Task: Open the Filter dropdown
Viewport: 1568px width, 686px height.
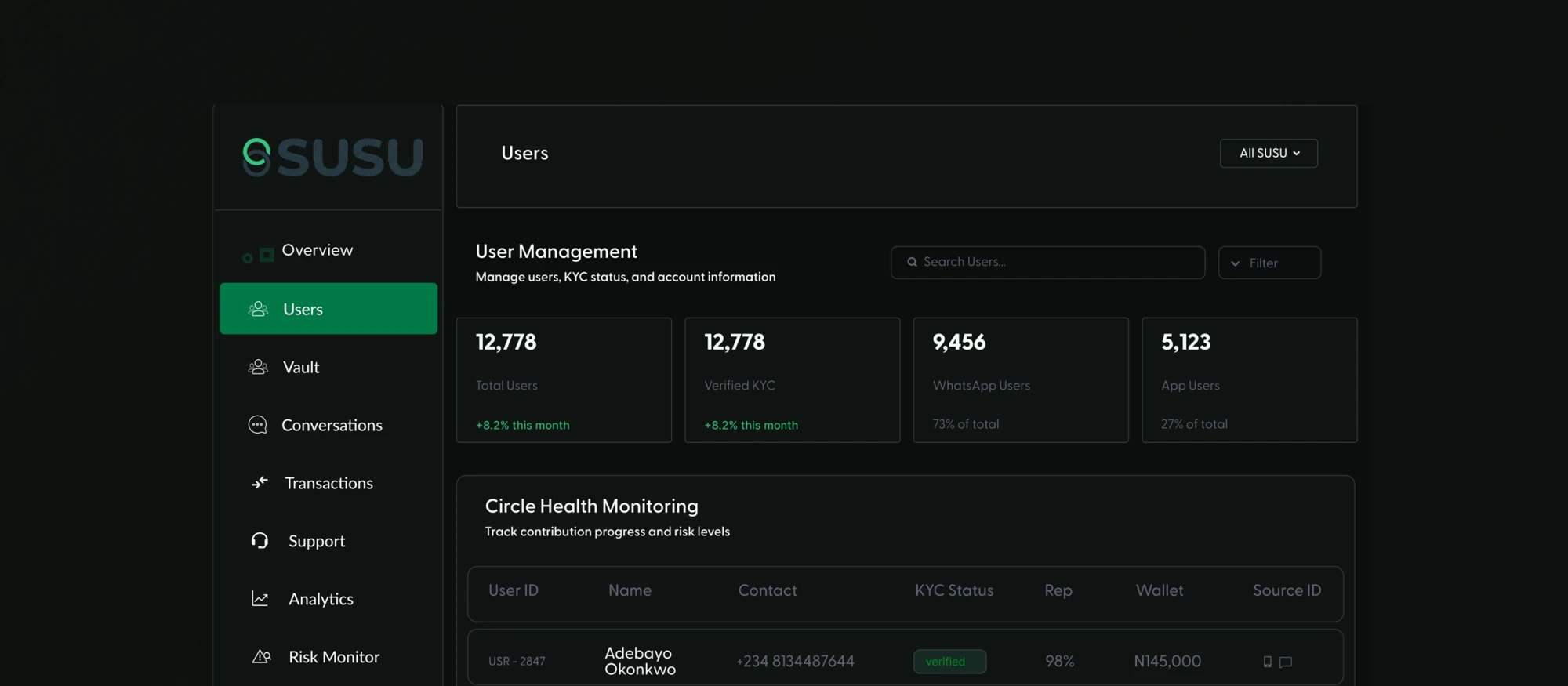Action: 1269,263
